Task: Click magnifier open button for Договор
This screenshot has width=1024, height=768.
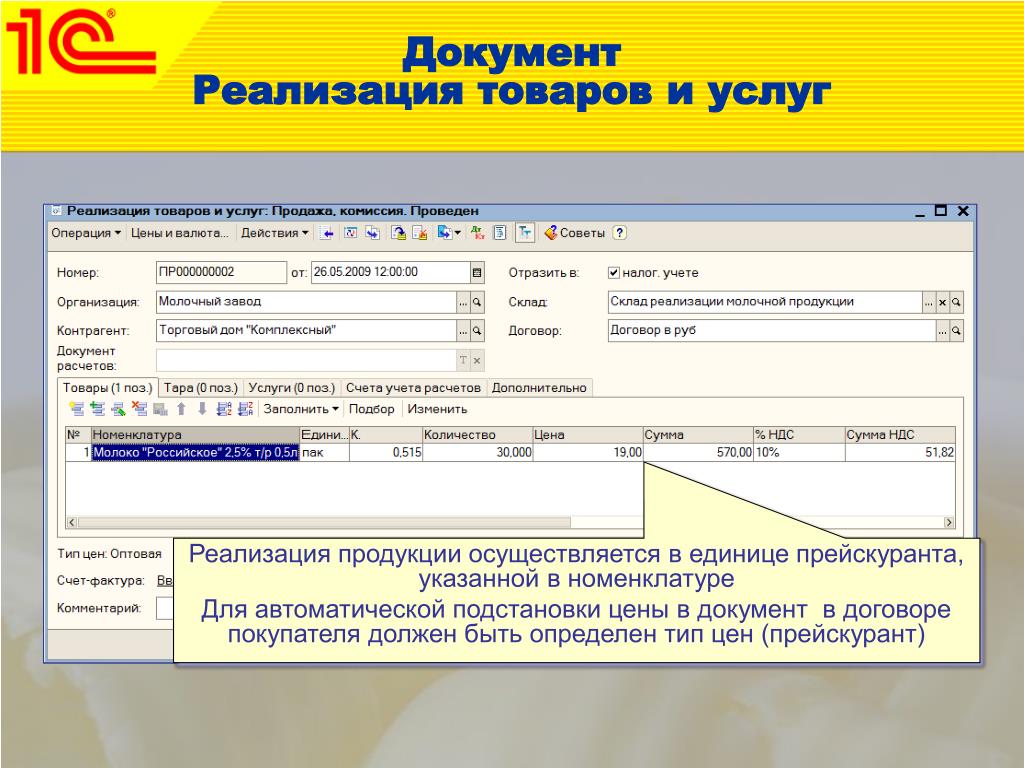Action: click(956, 331)
